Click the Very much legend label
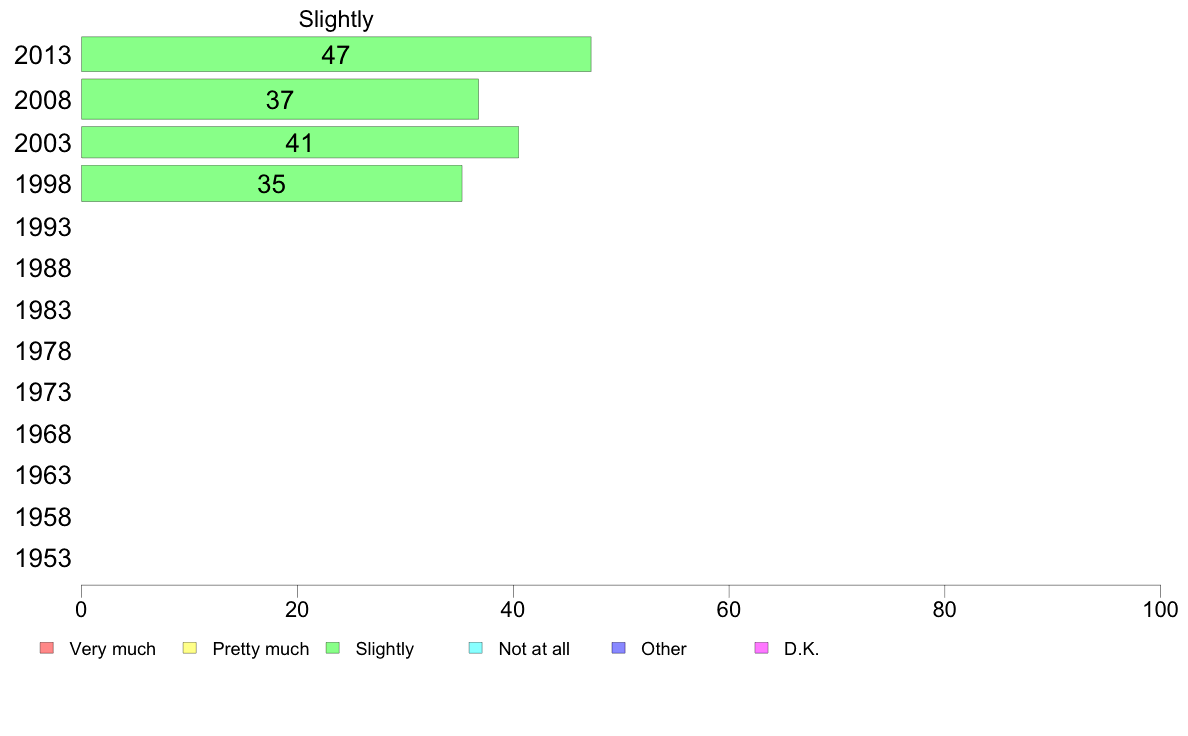Image resolution: width=1188 pixels, height=736 pixels. pos(112,649)
